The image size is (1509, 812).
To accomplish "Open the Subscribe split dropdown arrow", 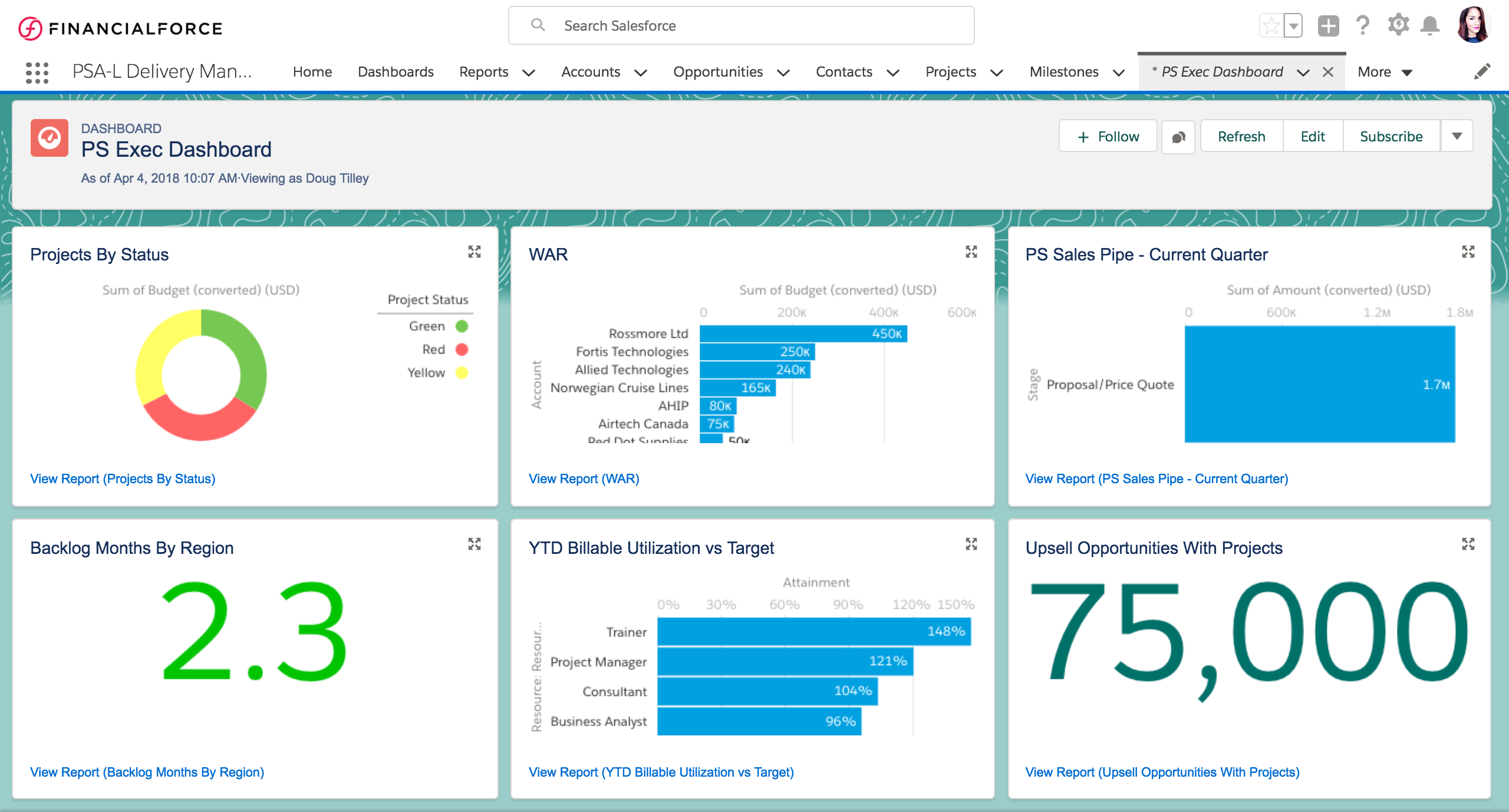I will 1458,136.
